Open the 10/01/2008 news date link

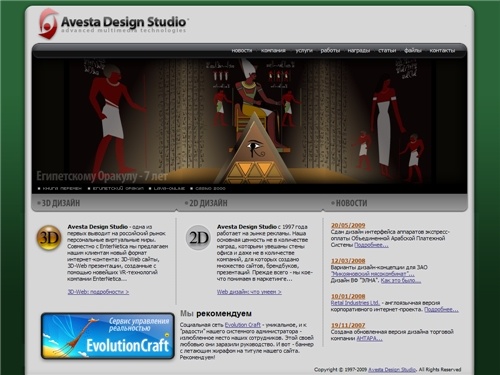[348, 296]
